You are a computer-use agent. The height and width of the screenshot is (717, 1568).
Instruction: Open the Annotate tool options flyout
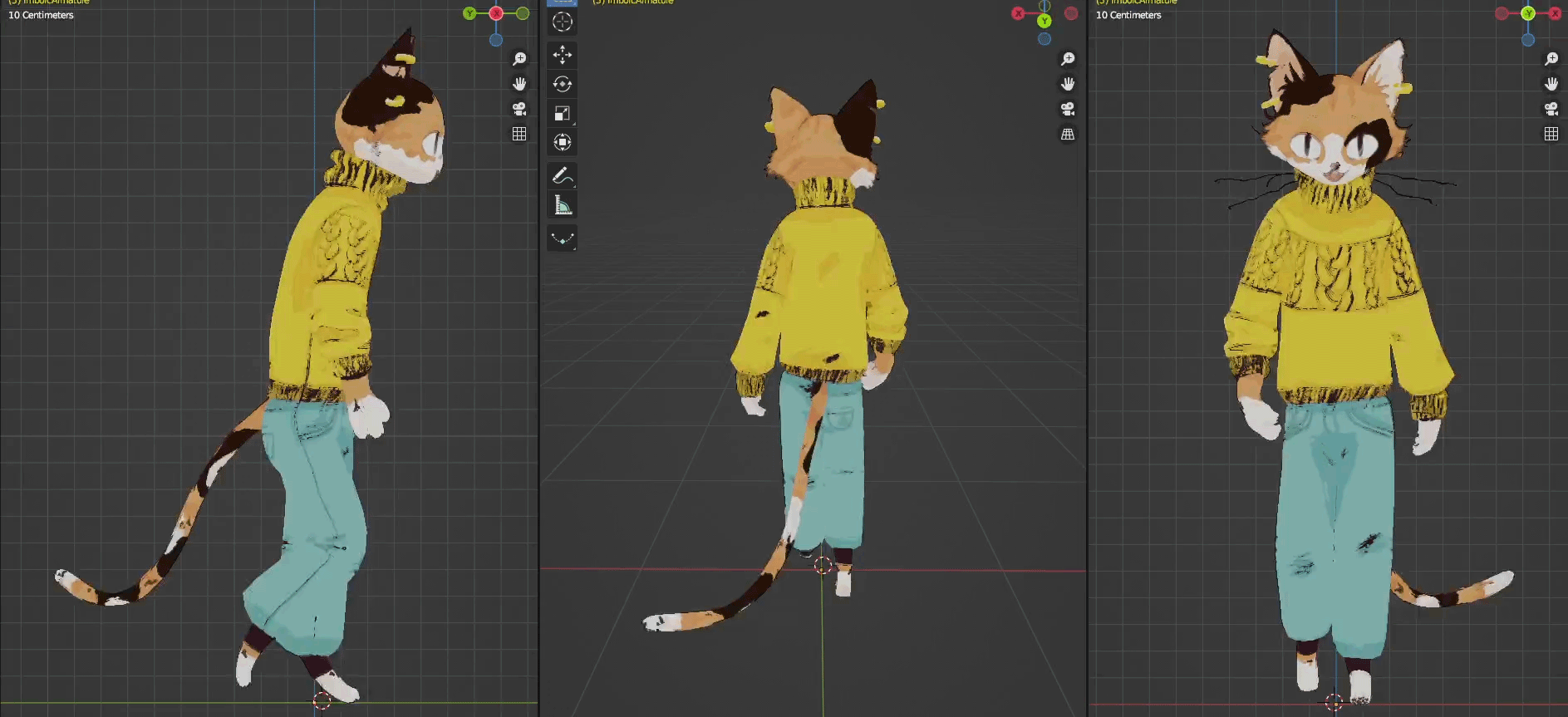[x=563, y=176]
